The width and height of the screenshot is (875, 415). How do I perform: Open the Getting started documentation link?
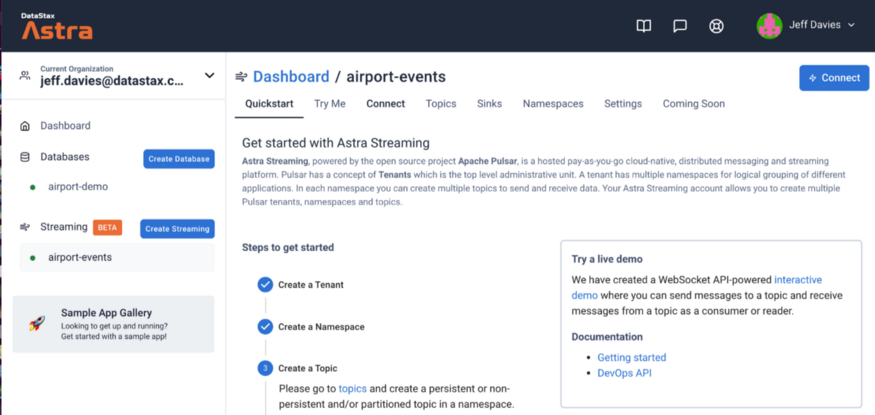click(x=631, y=357)
